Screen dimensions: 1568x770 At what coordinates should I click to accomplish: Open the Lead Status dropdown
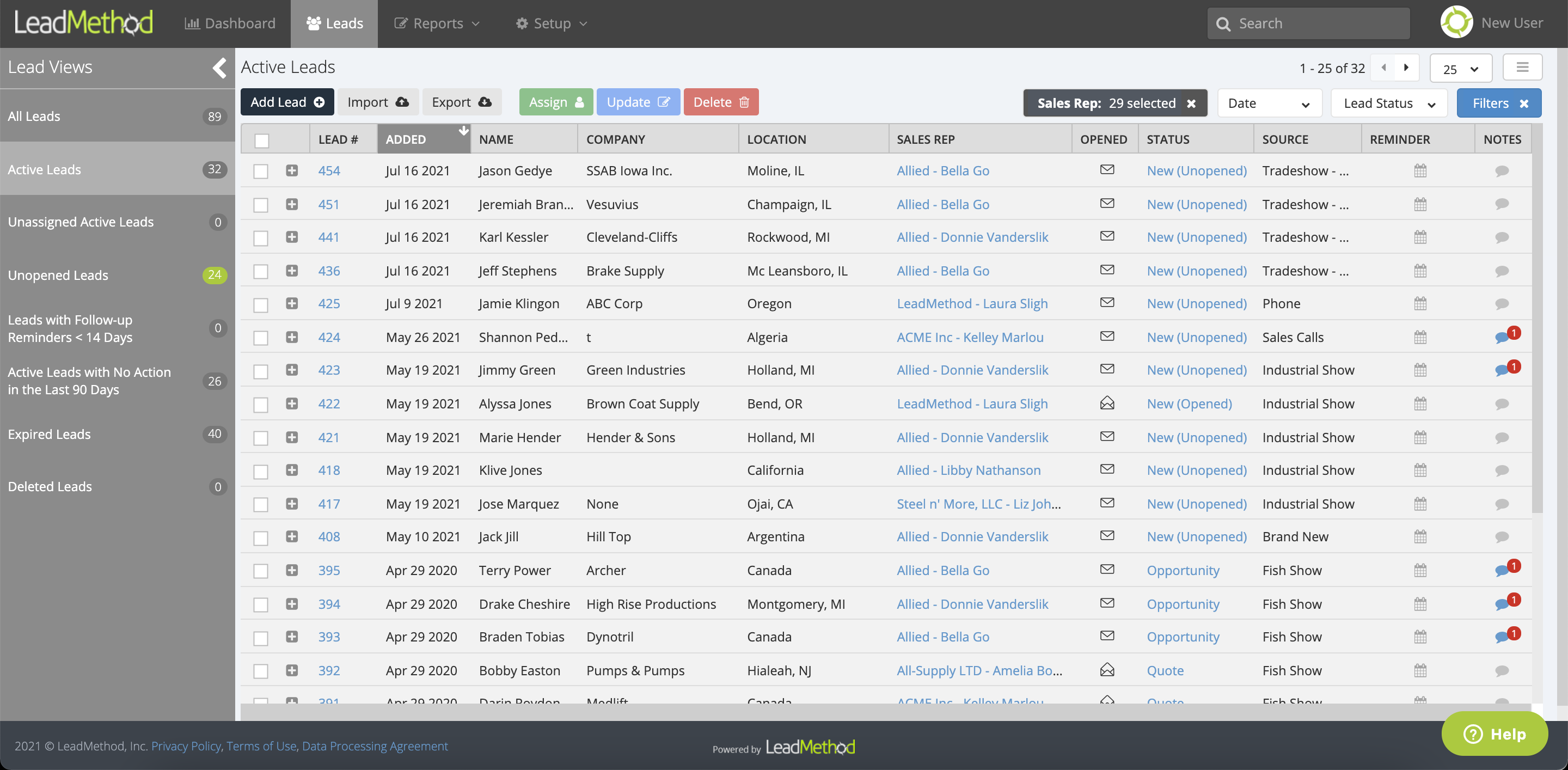(1388, 103)
